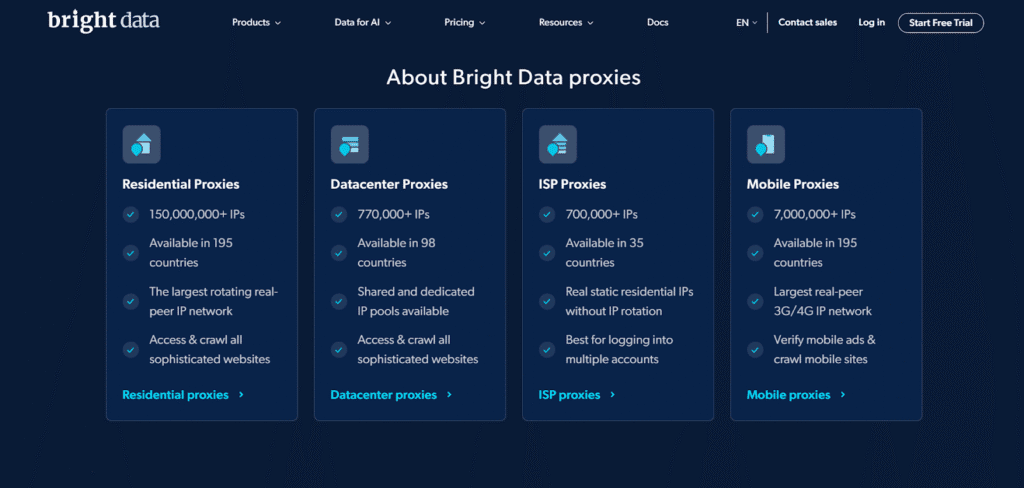Click checkmark icon beside 770,000+ IPs
This screenshot has height=488, width=1024.
338,214
